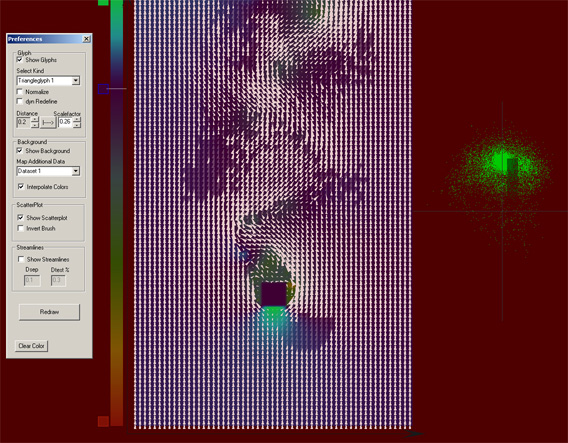Image resolution: width=568 pixels, height=443 pixels.
Task: Toggle the Show Glyphs checkbox
Action: [20, 59]
